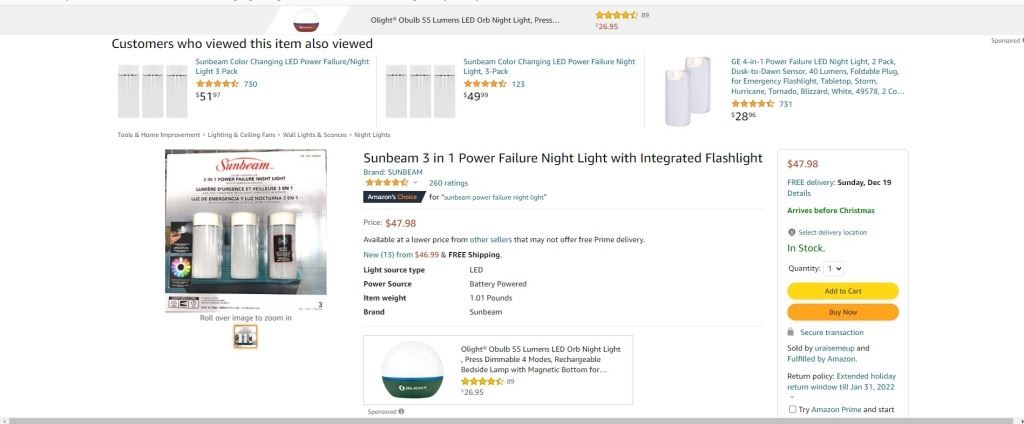
Task: Click the sponsored info icon below Olight ad
Action: click(401, 411)
